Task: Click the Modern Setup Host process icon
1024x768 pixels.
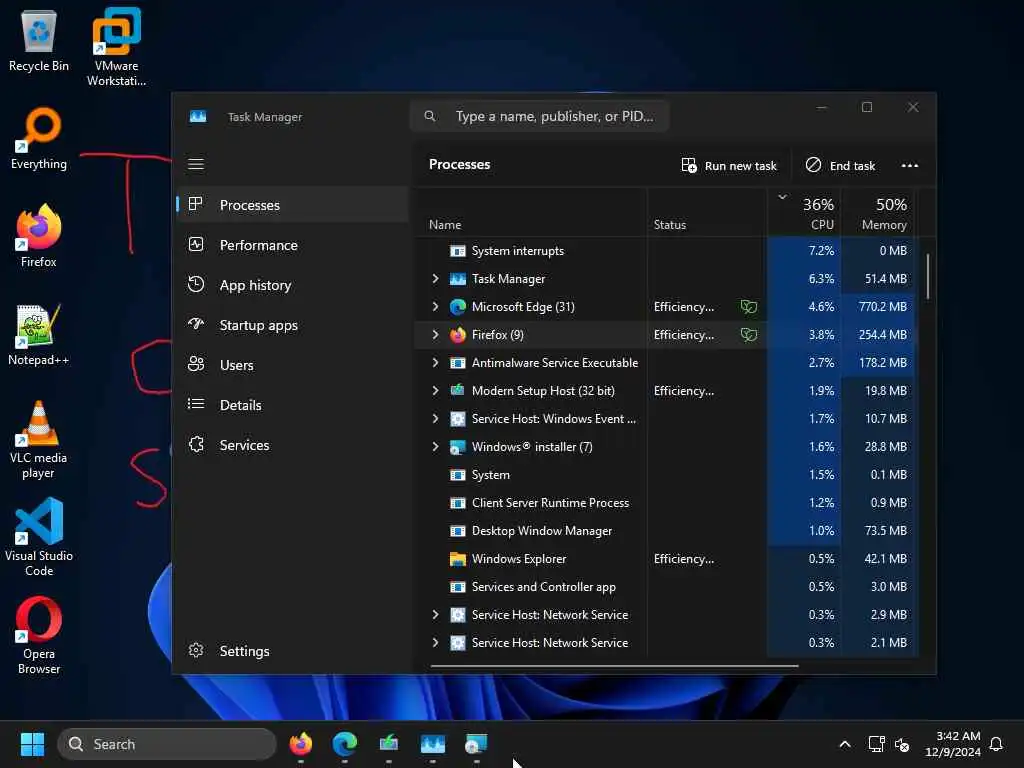Action: coord(458,391)
